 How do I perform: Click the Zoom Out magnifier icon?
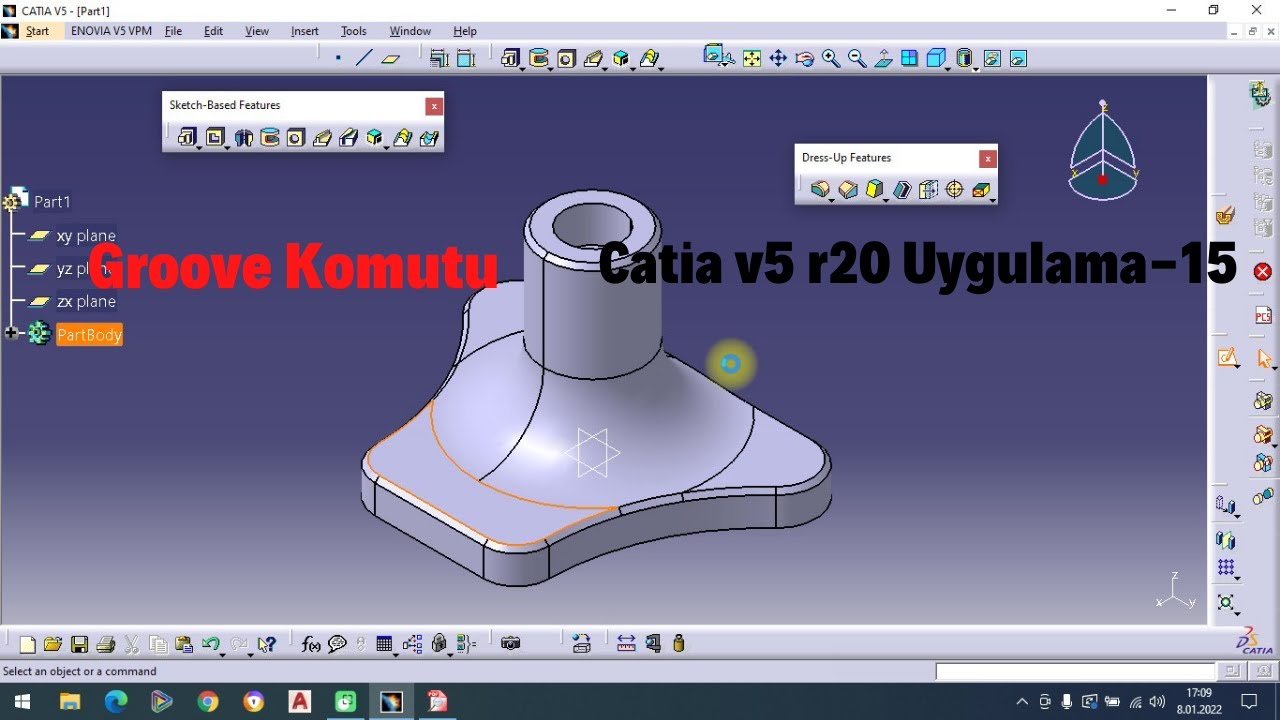(857, 59)
